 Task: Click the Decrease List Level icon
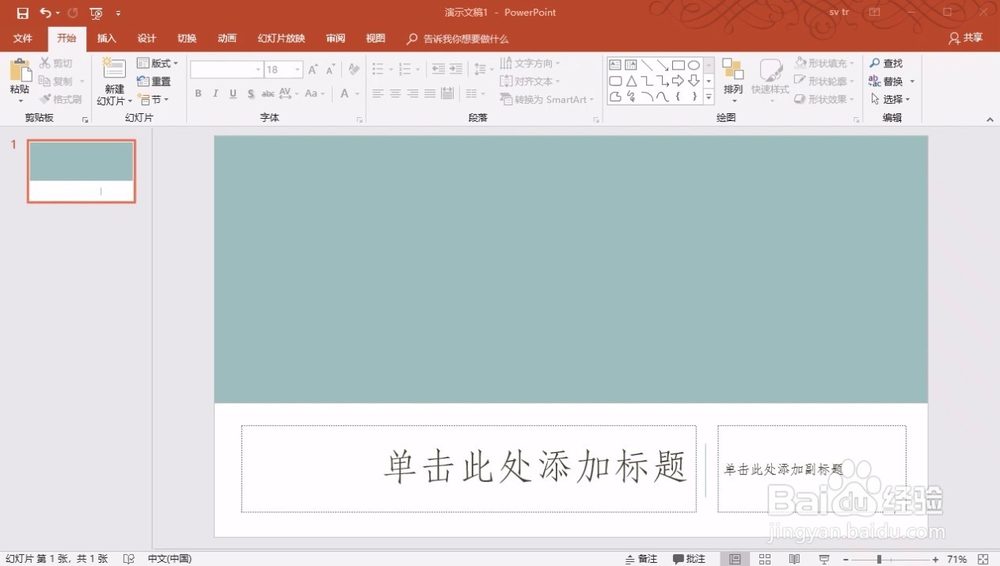click(438, 69)
